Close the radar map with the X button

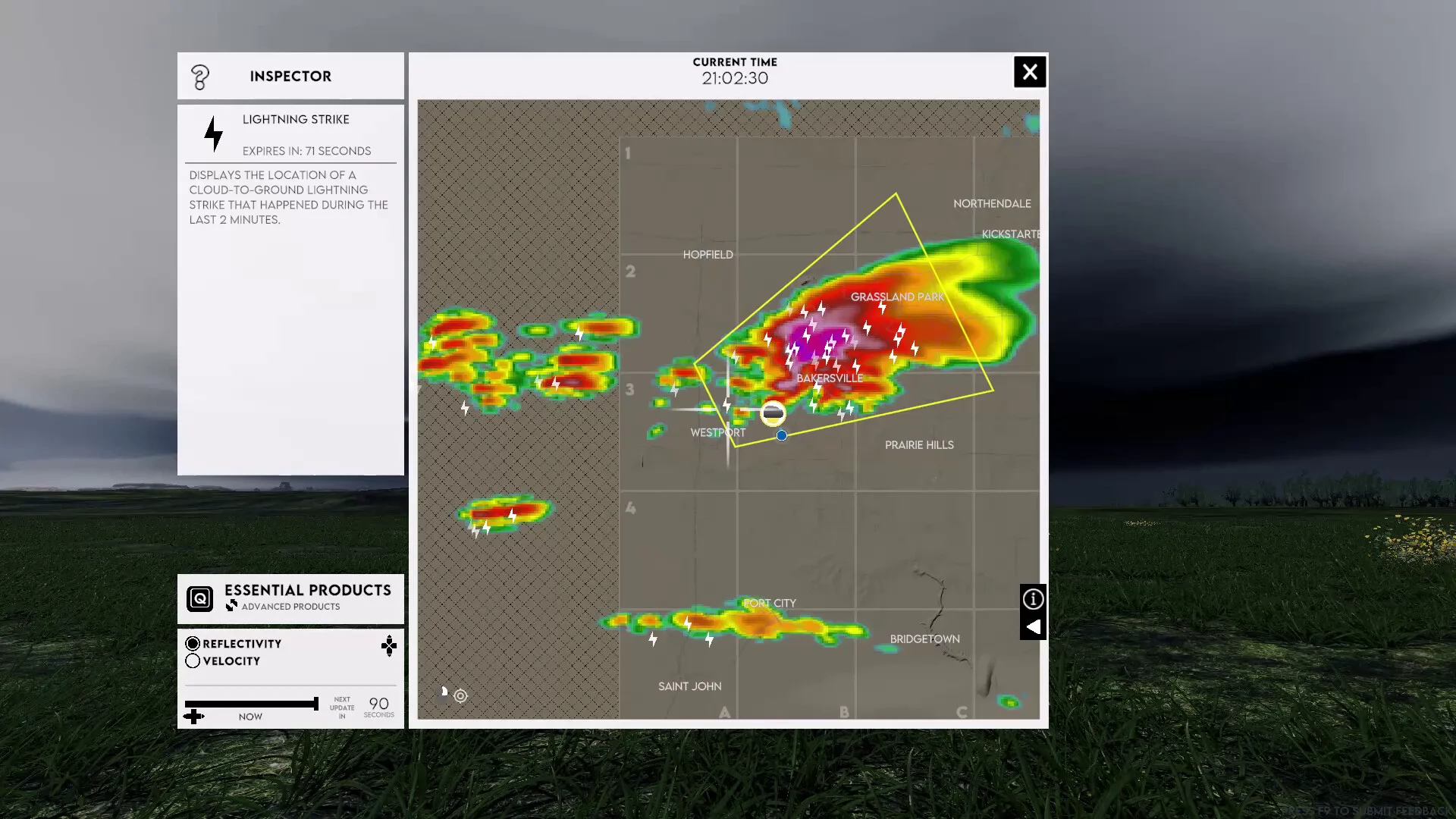1030,71
